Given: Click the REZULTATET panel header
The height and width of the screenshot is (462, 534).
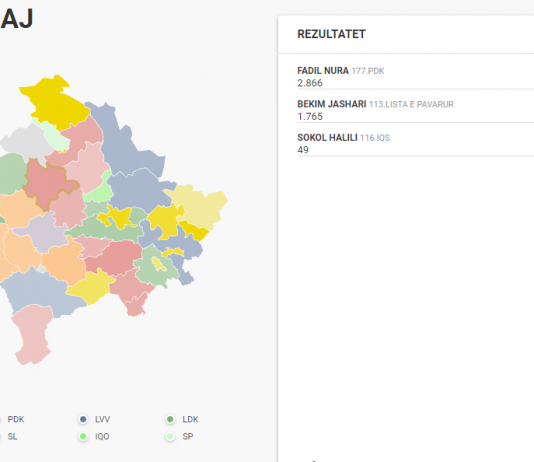Looking at the screenshot, I should tap(406, 34).
